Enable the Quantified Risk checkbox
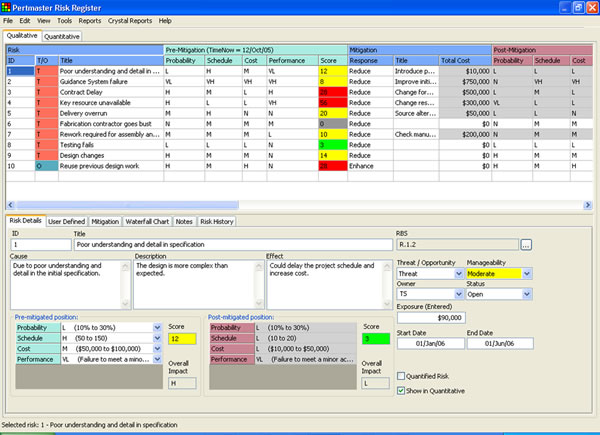Image resolution: width=600 pixels, height=435 pixels. (401, 376)
